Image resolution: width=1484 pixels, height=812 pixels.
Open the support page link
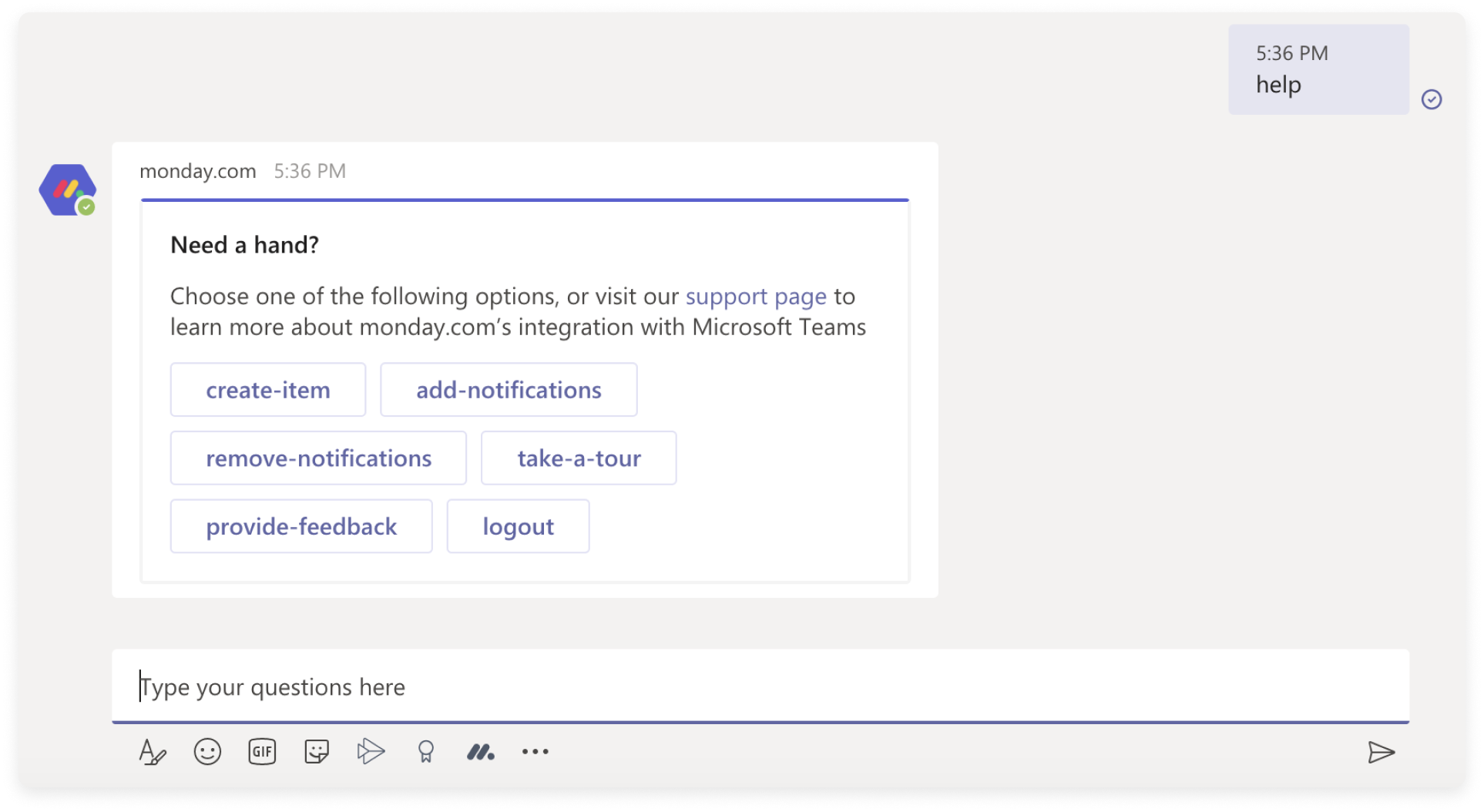[x=756, y=296]
